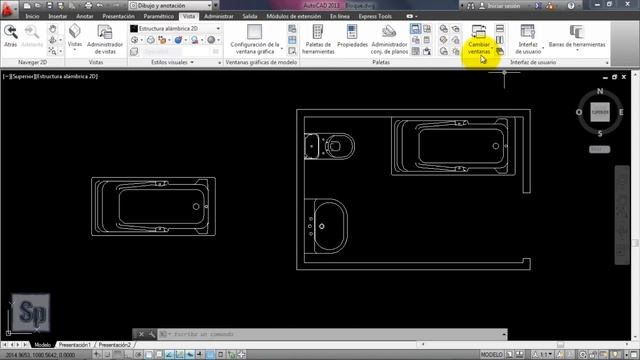Open the quick access toolbar customize arrow
Screen dimensions: 640x360
point(216,6)
